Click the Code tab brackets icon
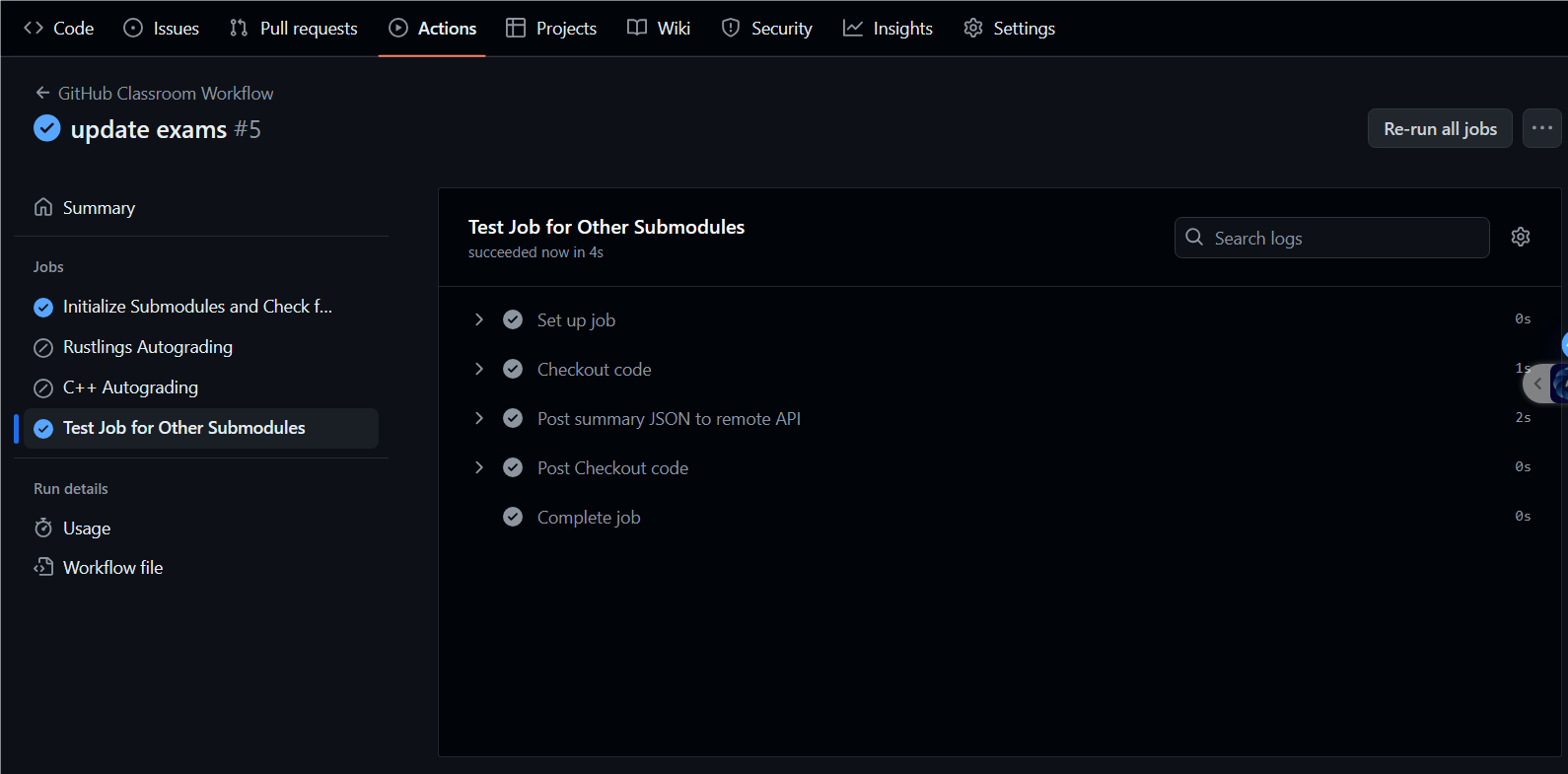 34,29
